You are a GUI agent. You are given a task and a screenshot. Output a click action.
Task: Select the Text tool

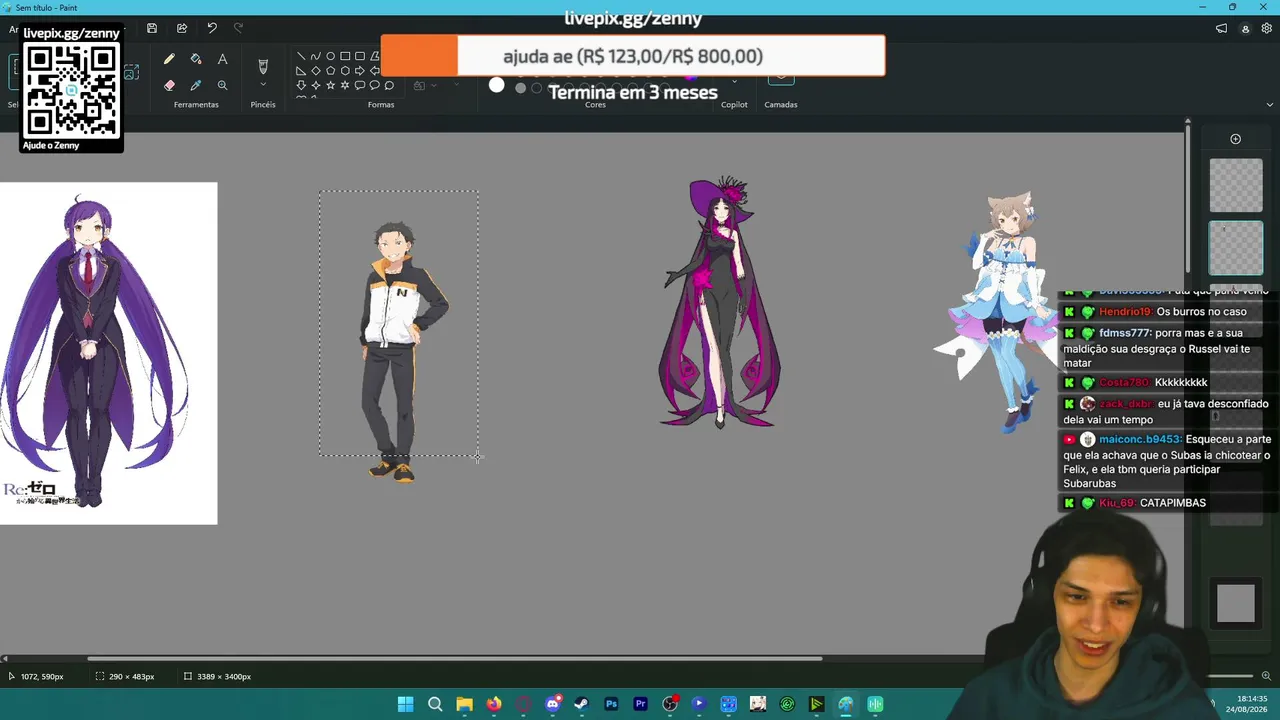(x=222, y=60)
